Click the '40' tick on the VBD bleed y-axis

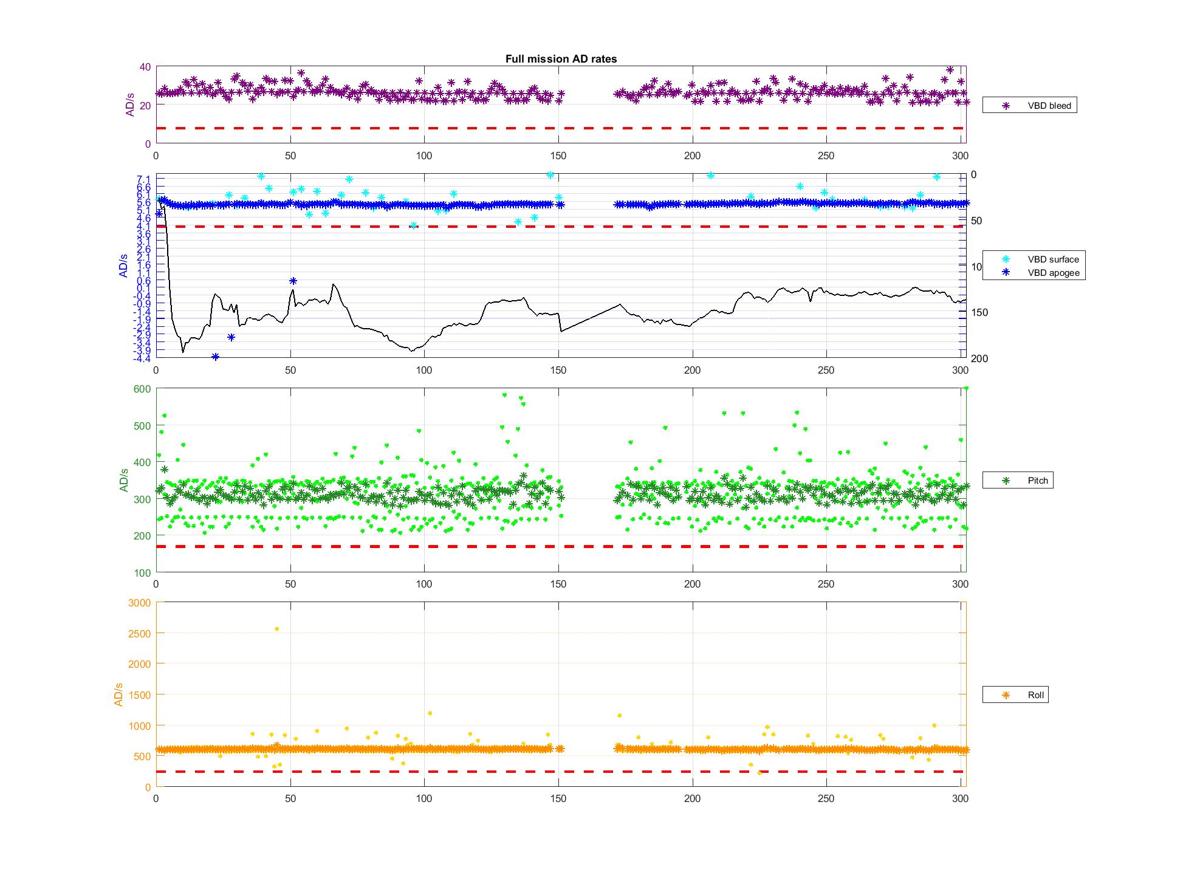pyautogui.click(x=146, y=67)
